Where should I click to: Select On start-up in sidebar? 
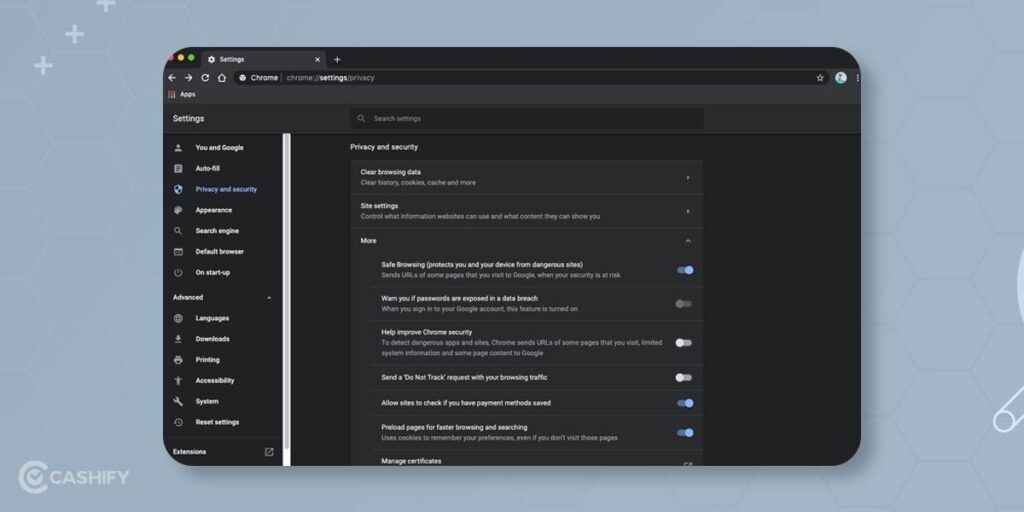pyautogui.click(x=213, y=272)
